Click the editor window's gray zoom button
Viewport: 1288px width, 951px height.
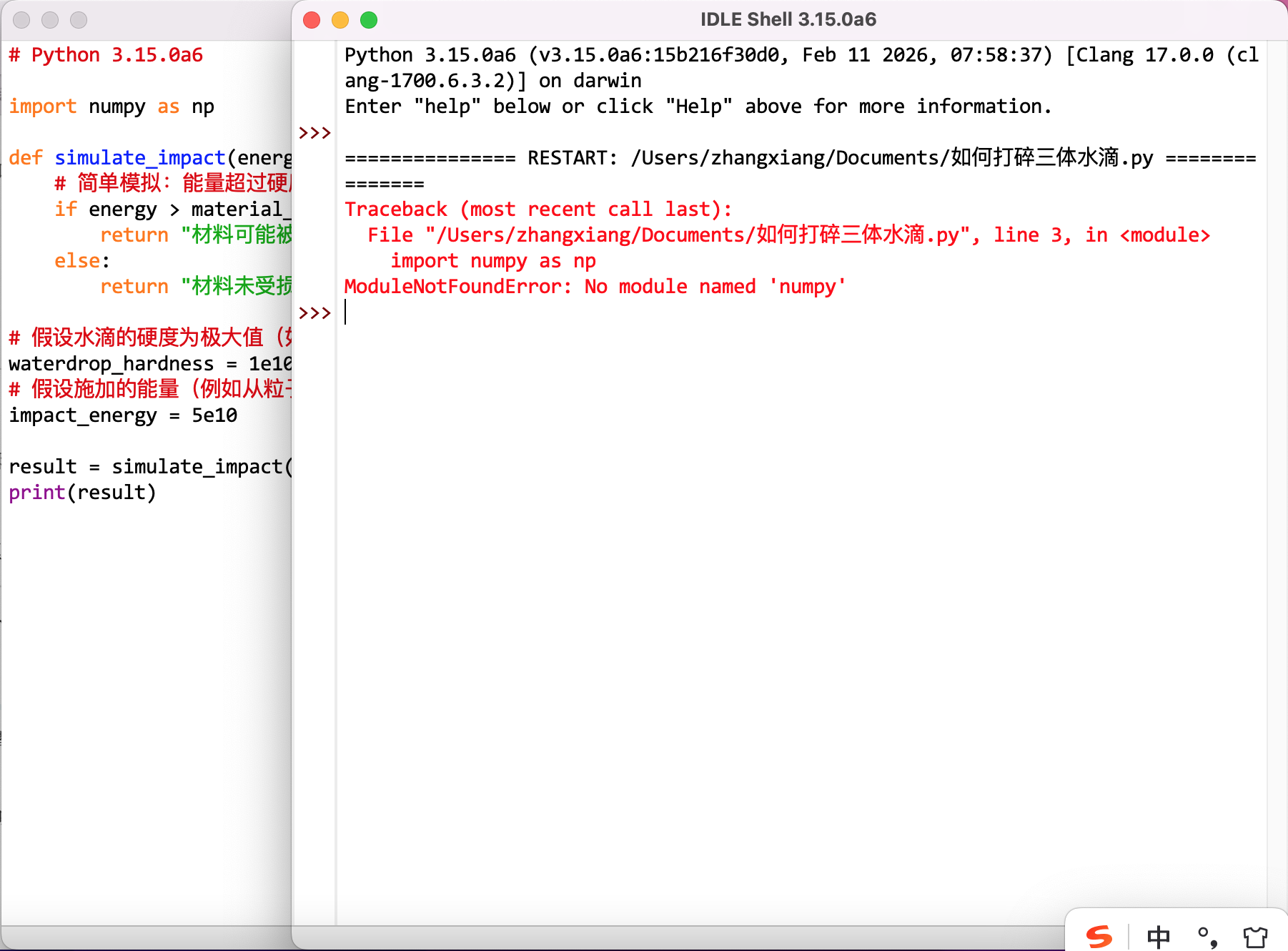[79, 20]
